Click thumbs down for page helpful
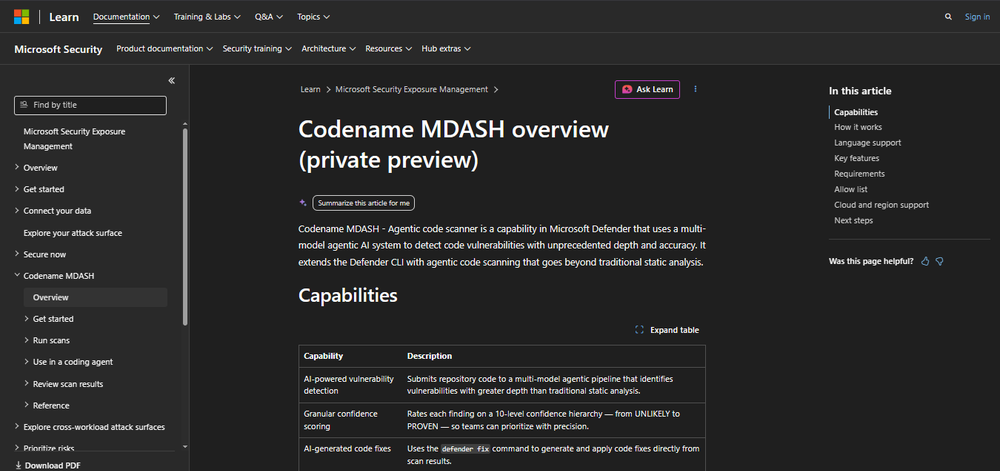The image size is (1000, 471). 939,261
